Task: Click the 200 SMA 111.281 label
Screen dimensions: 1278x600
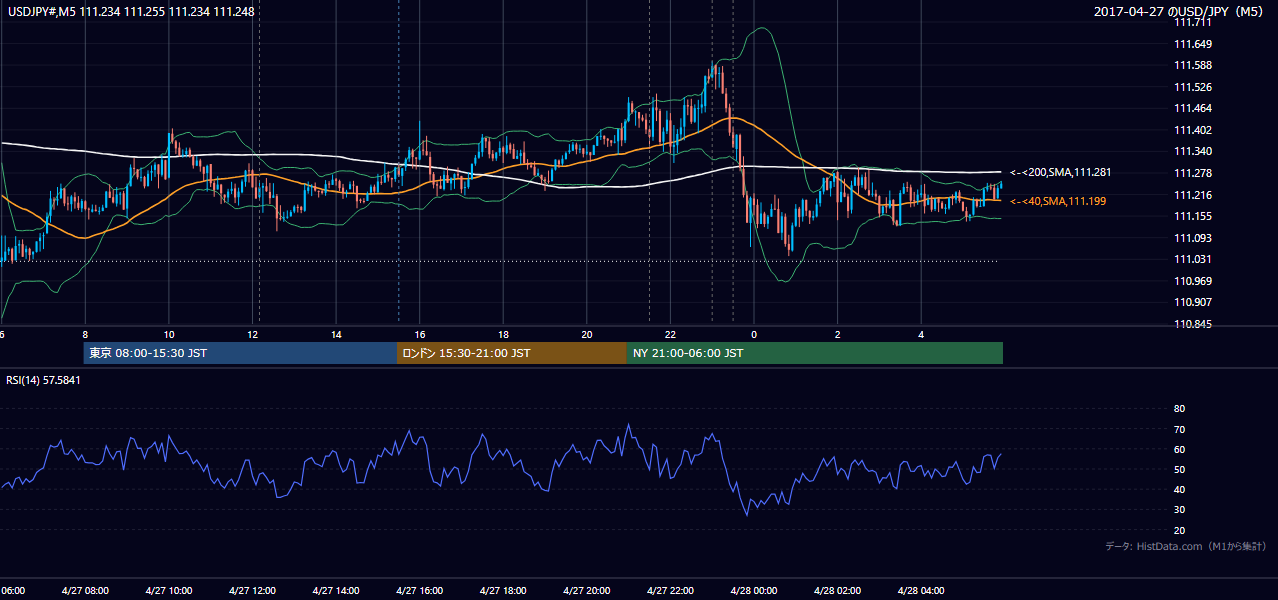Action: coord(1060,172)
